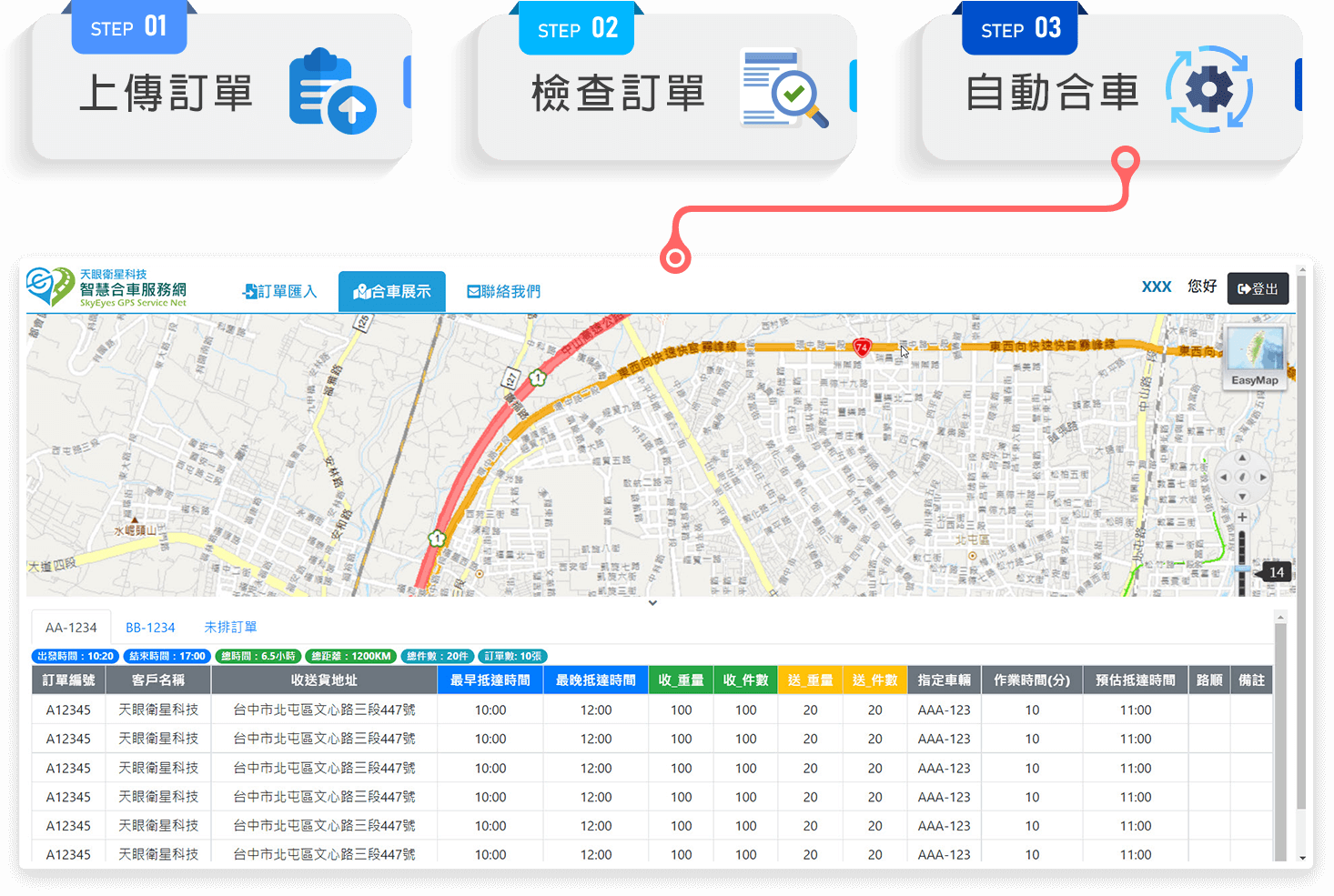
Task: Click the auto carpool gear icon
Action: click(1209, 89)
